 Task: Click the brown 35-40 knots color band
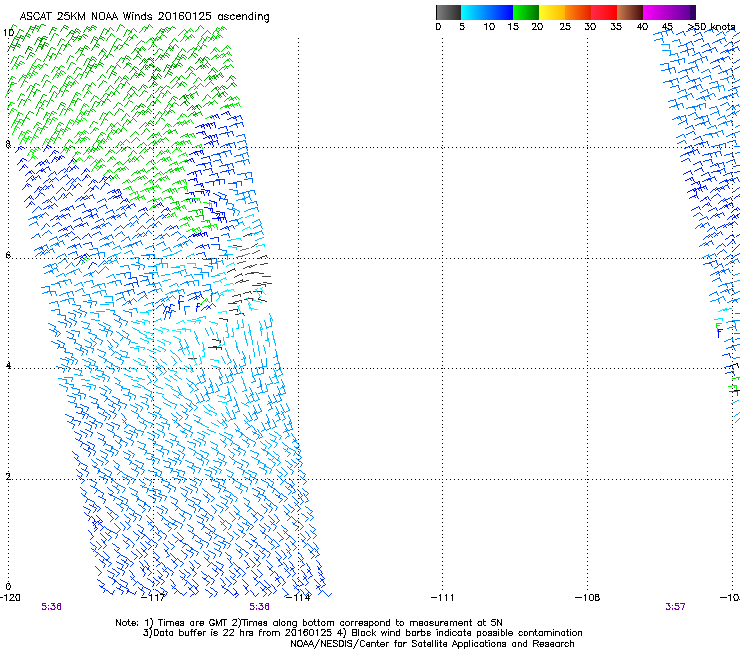pos(630,12)
